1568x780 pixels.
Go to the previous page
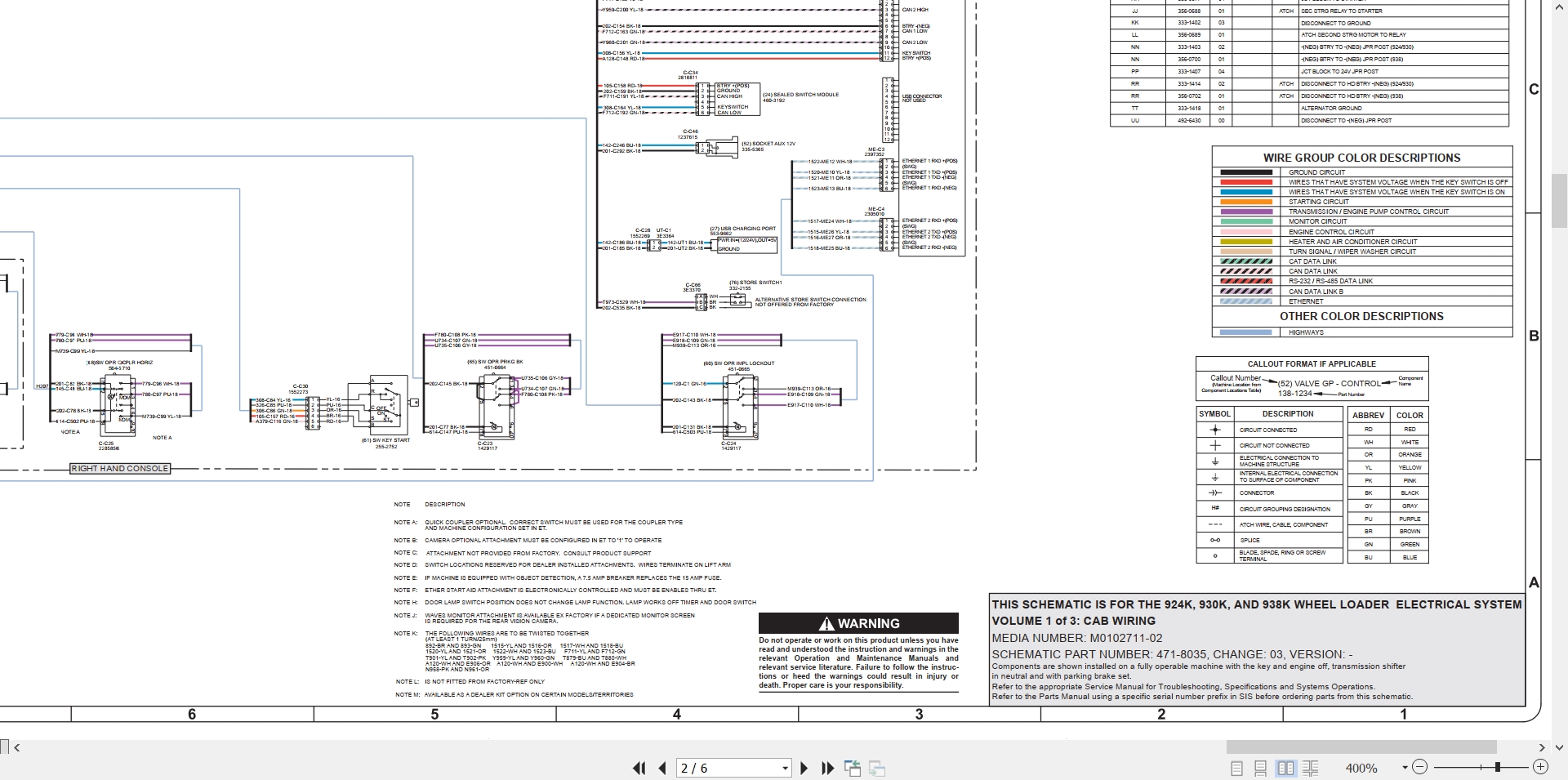pyautogui.click(x=662, y=768)
